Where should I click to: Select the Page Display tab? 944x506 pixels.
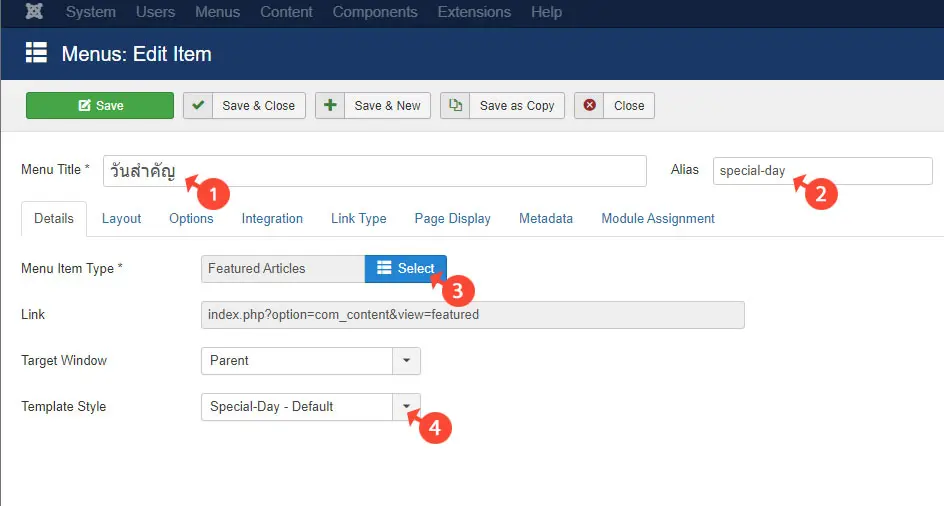(x=452, y=218)
